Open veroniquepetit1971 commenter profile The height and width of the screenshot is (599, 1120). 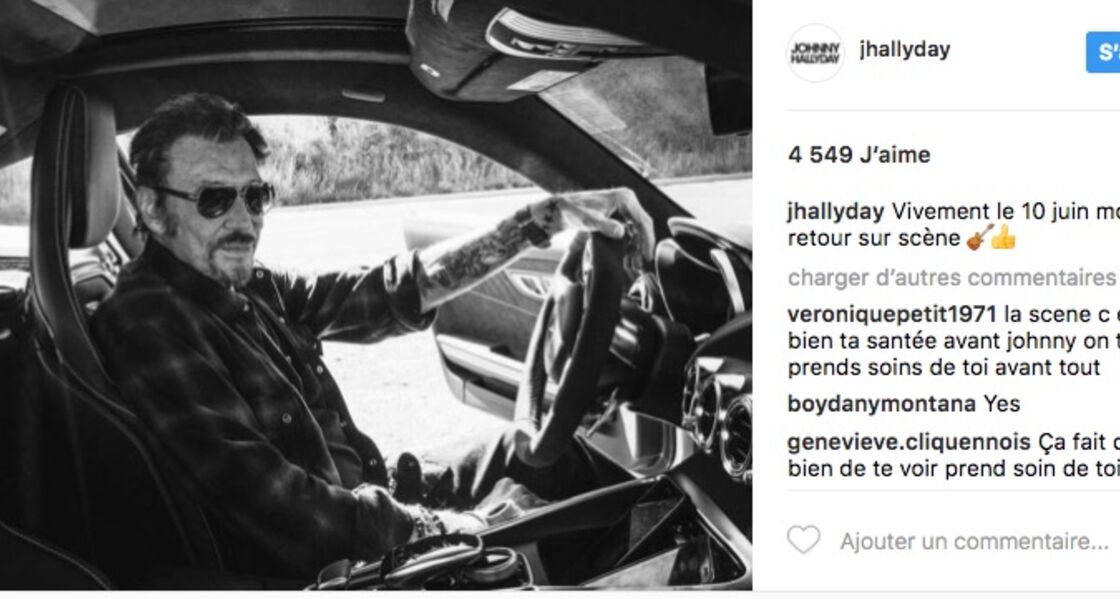(x=892, y=314)
